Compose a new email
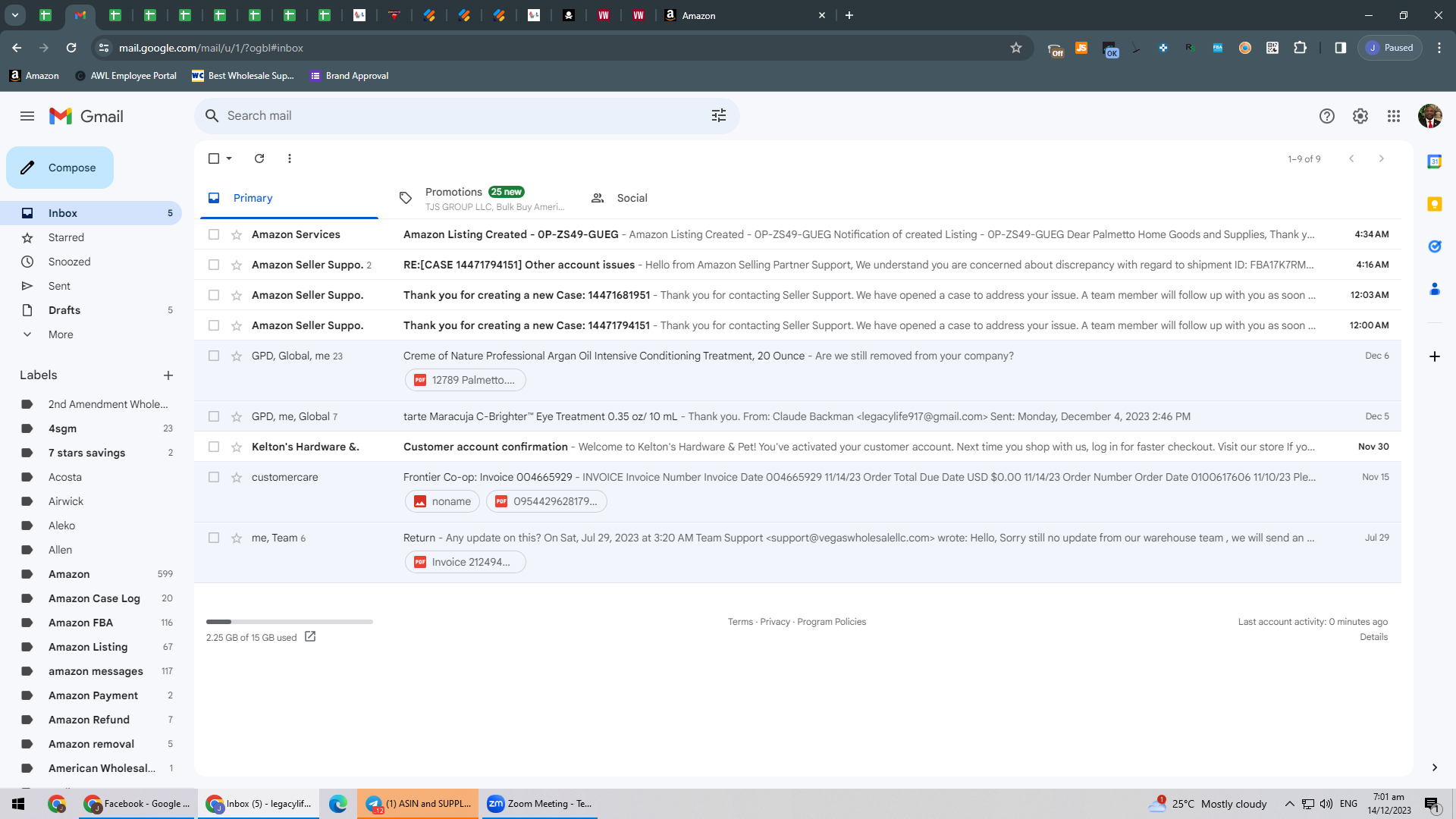This screenshot has height=819, width=1456. [x=60, y=168]
